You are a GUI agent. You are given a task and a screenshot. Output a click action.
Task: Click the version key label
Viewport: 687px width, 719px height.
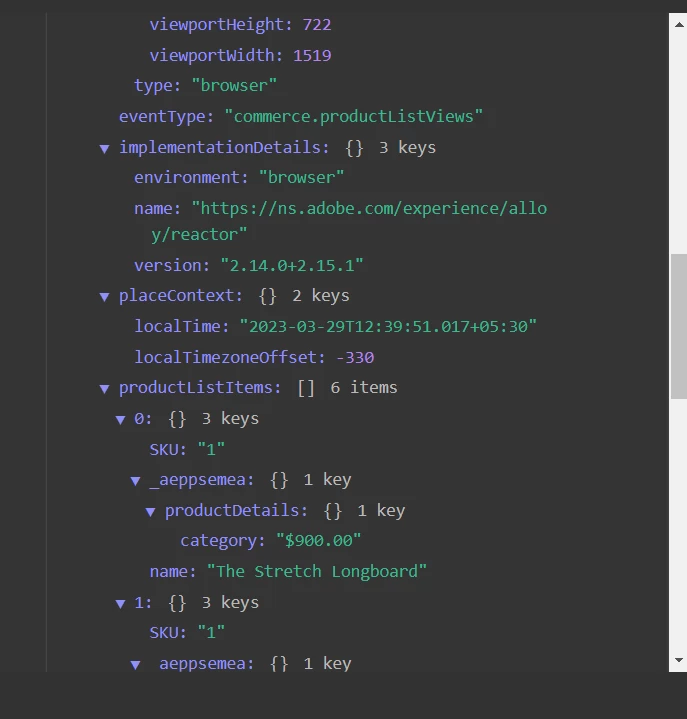[x=172, y=265]
